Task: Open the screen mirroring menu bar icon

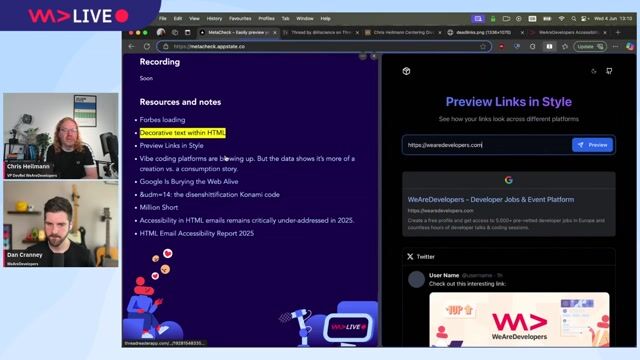Action: (478, 19)
